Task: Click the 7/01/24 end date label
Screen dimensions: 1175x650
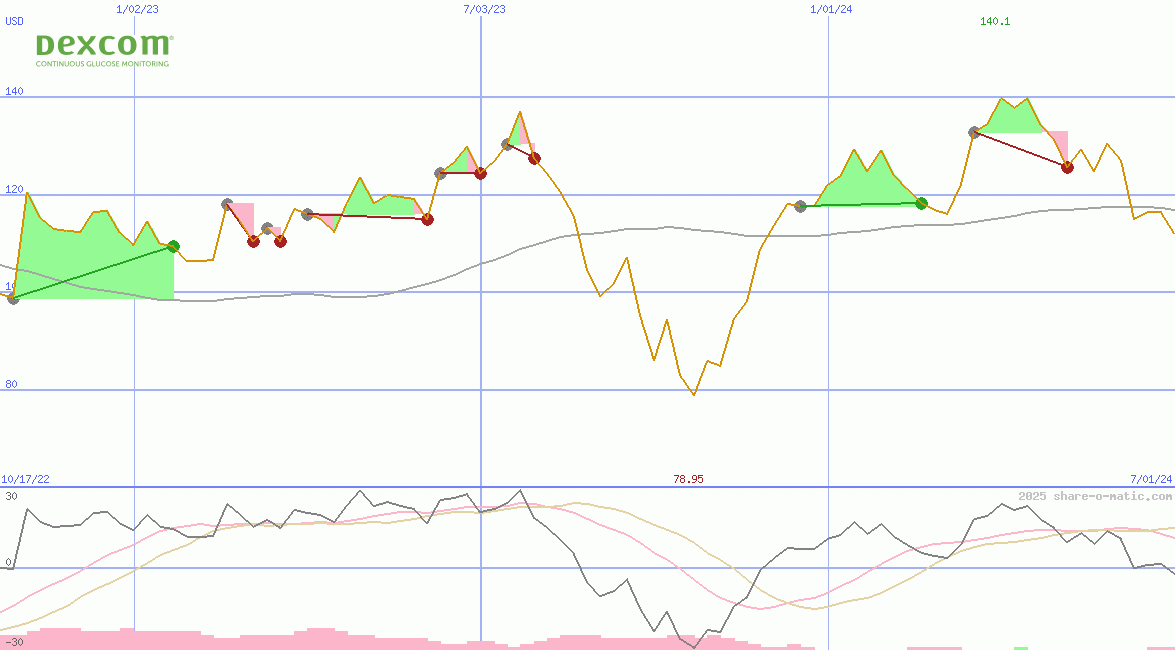Action: tap(1150, 479)
